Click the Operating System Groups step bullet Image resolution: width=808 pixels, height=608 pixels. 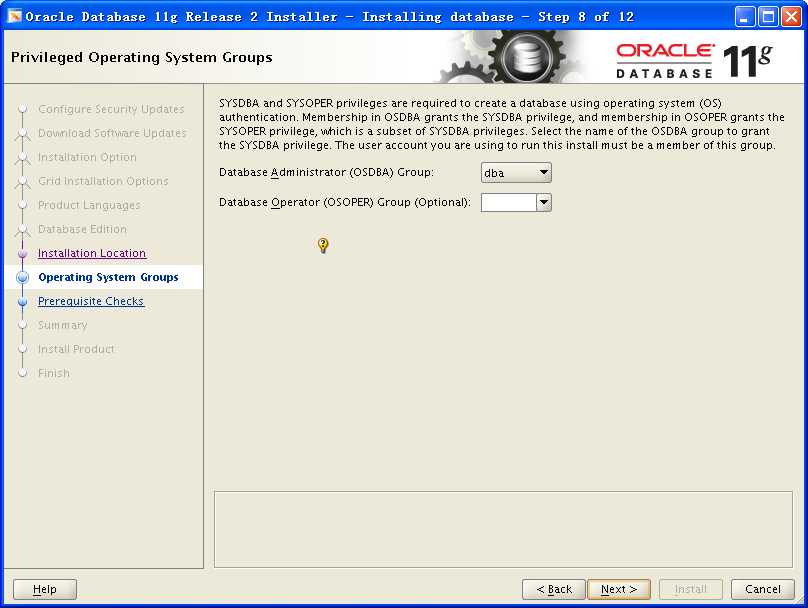coord(22,277)
